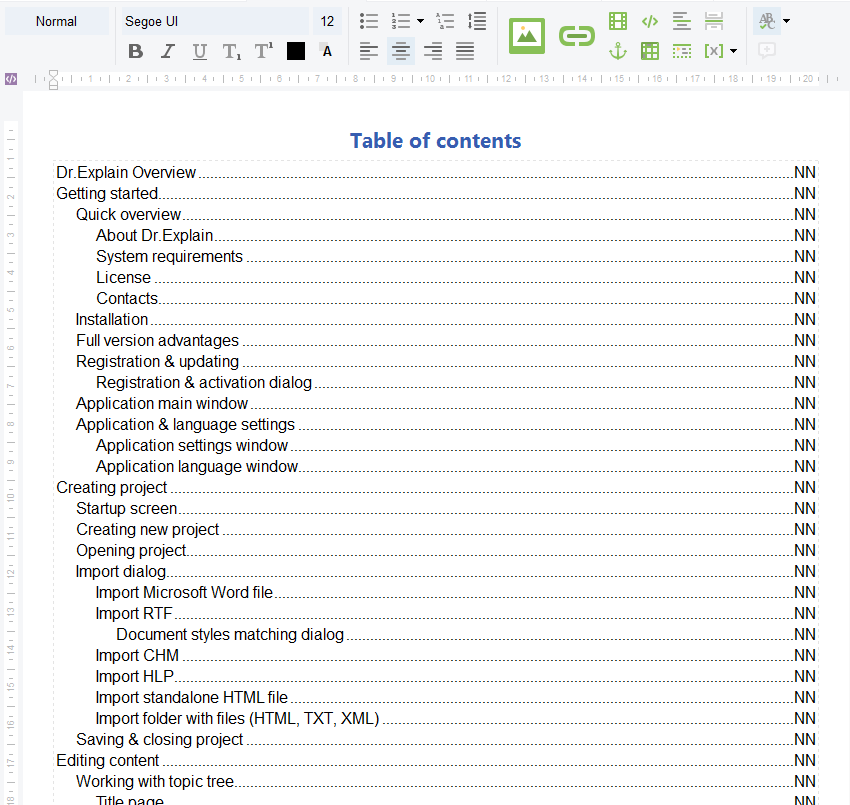Screen dimensions: 850x805
Task: Turn off center alignment
Action: point(401,51)
